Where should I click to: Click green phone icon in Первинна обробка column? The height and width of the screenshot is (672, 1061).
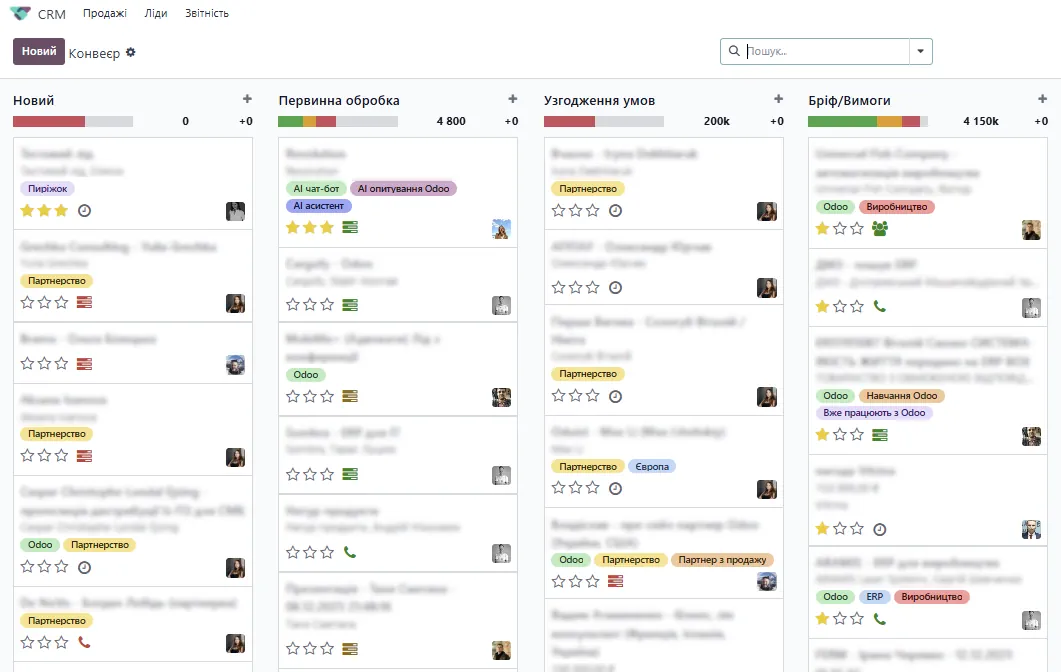coord(350,552)
